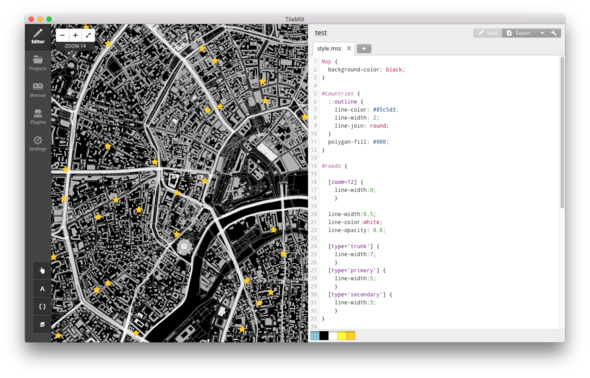The height and width of the screenshot is (378, 590).
Task: Click 'line-color:white;' code line
Action: (355, 222)
